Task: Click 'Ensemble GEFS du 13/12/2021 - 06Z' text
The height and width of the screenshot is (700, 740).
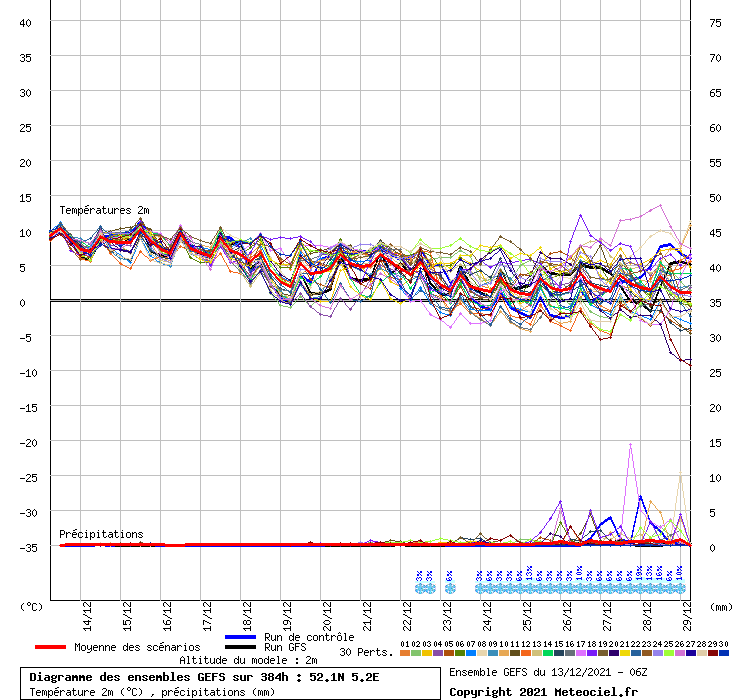Action: pyautogui.click(x=548, y=672)
